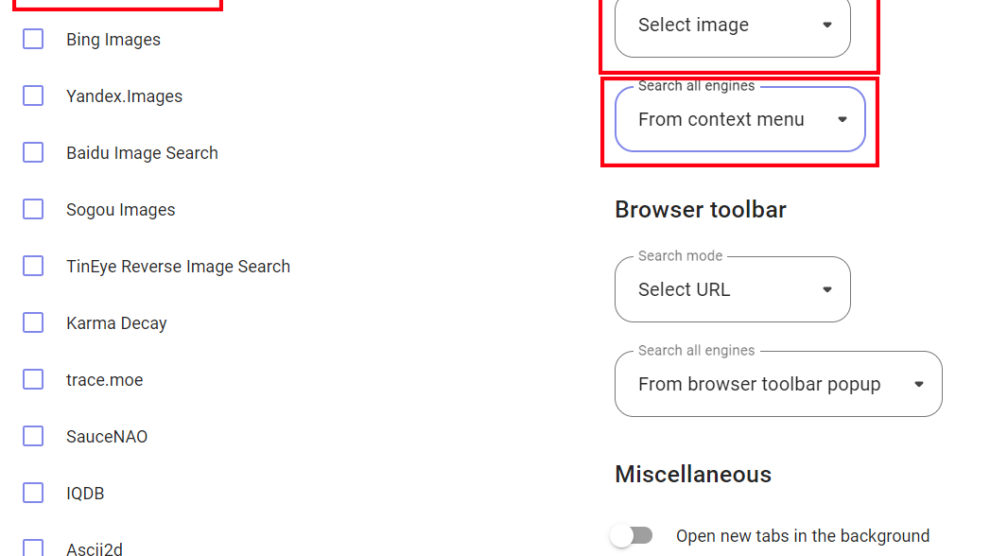Check the SauceNAO checkbox
The width and height of the screenshot is (990, 556).
[33, 436]
